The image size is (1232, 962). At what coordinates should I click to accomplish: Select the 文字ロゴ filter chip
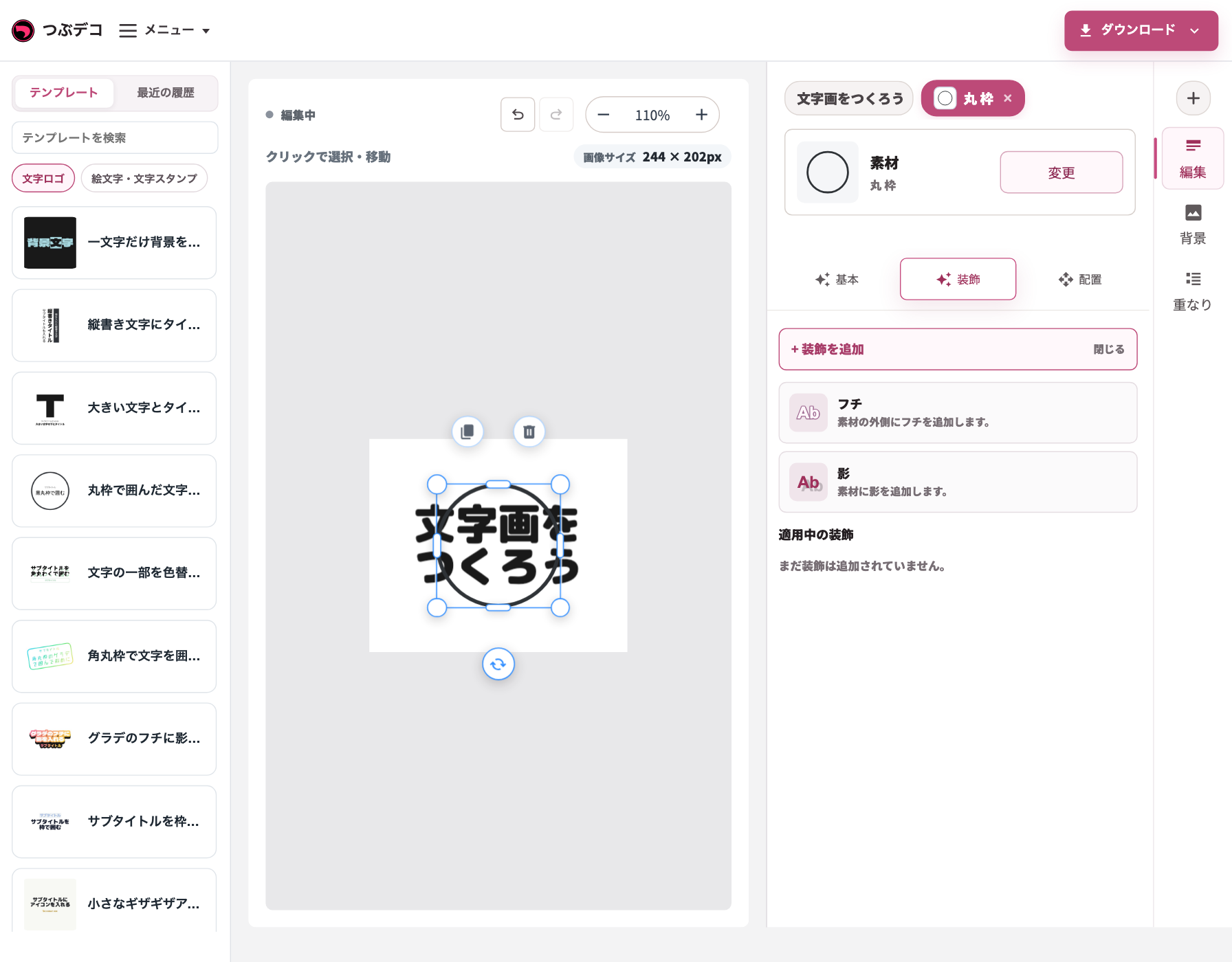tap(43, 179)
